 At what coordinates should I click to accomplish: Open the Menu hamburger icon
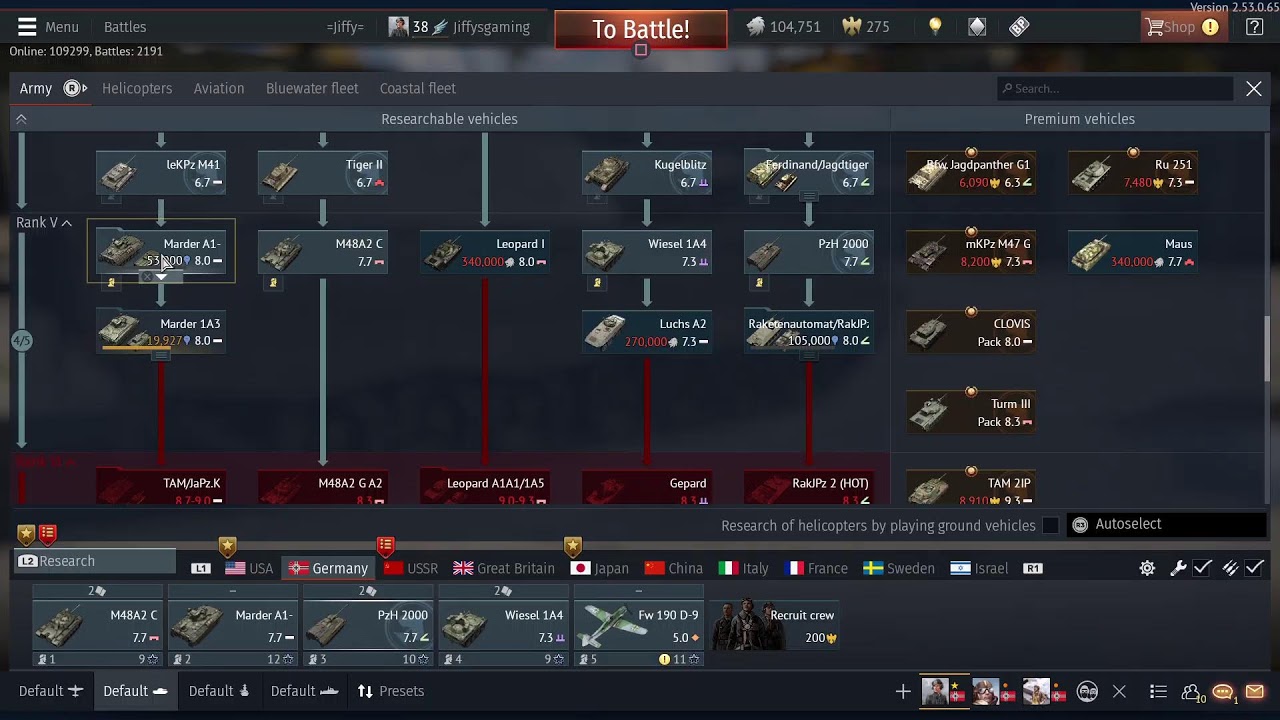[x=27, y=27]
